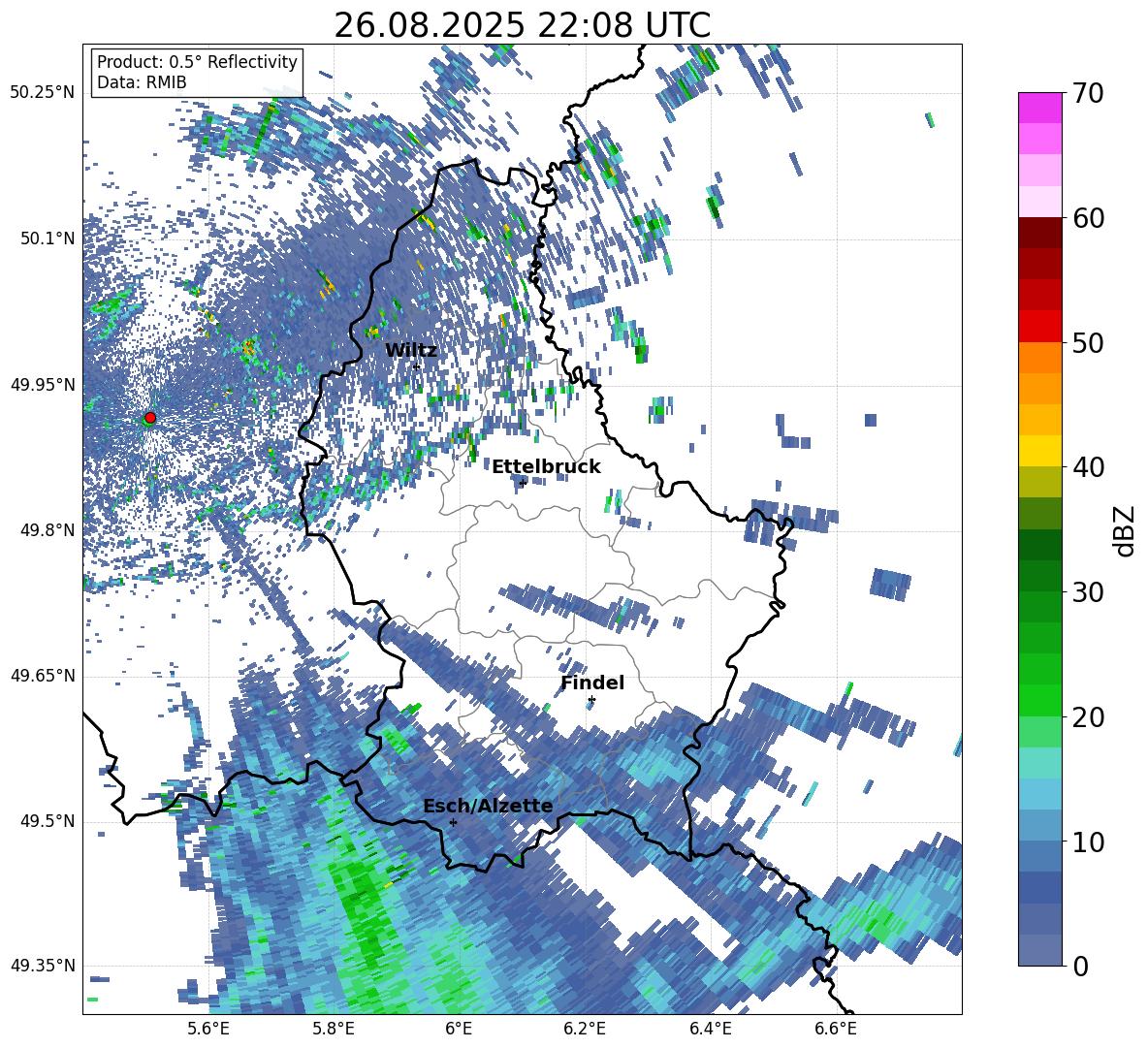Click the bright red colorbar segment above 50
1148x1048 pixels.
tap(1040, 326)
